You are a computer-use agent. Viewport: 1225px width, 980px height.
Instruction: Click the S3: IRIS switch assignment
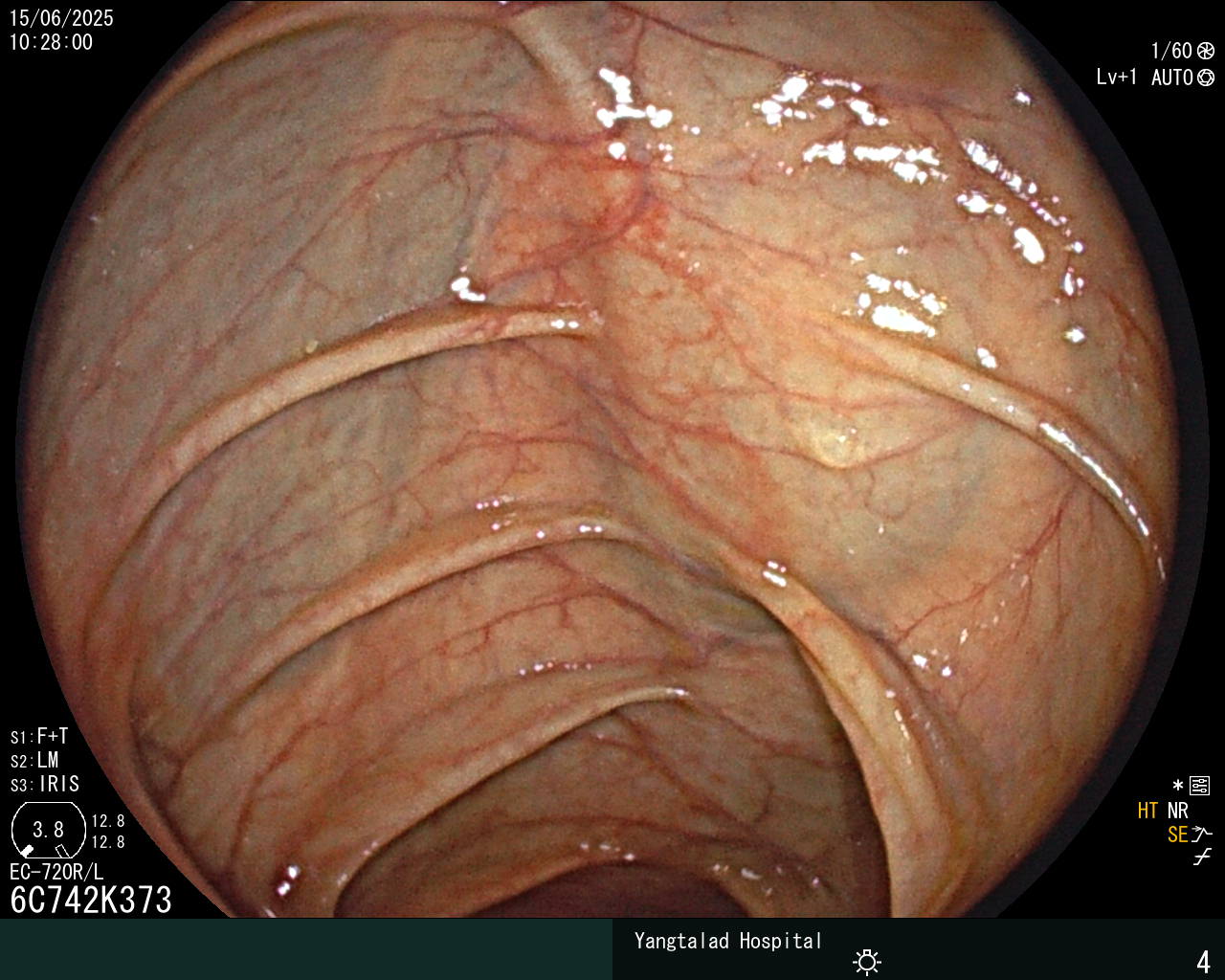pos(45,784)
